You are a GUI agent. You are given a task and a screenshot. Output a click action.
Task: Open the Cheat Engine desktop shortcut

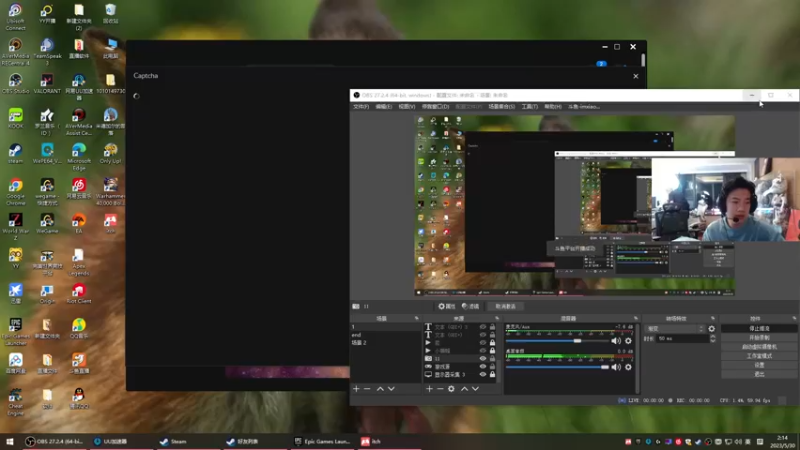(x=15, y=402)
